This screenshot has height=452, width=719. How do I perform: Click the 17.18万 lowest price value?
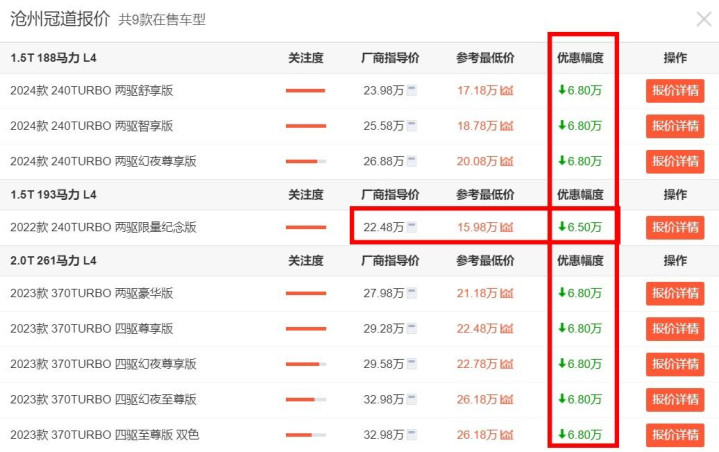(477, 90)
